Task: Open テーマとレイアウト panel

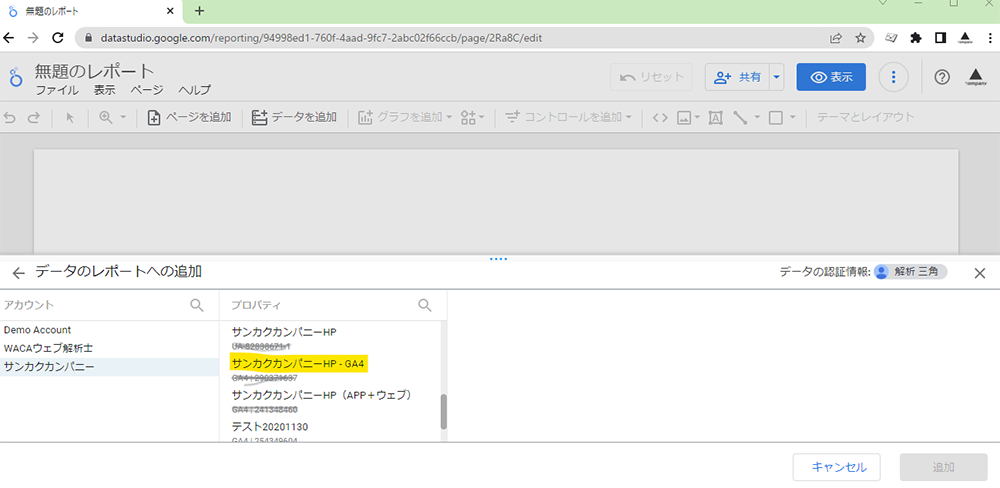Action: pos(865,117)
